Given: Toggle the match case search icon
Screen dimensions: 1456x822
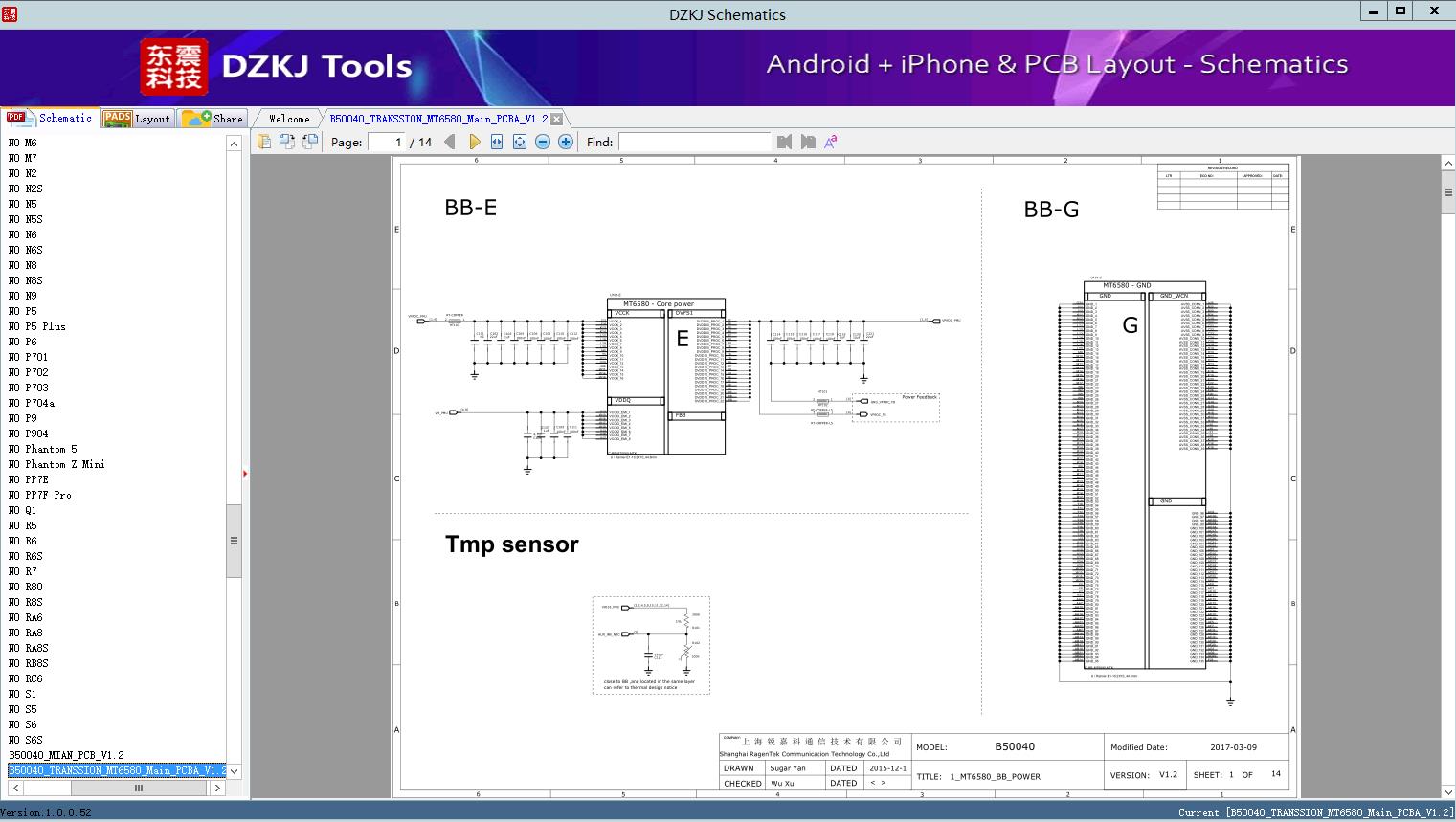Looking at the screenshot, I should (x=831, y=142).
